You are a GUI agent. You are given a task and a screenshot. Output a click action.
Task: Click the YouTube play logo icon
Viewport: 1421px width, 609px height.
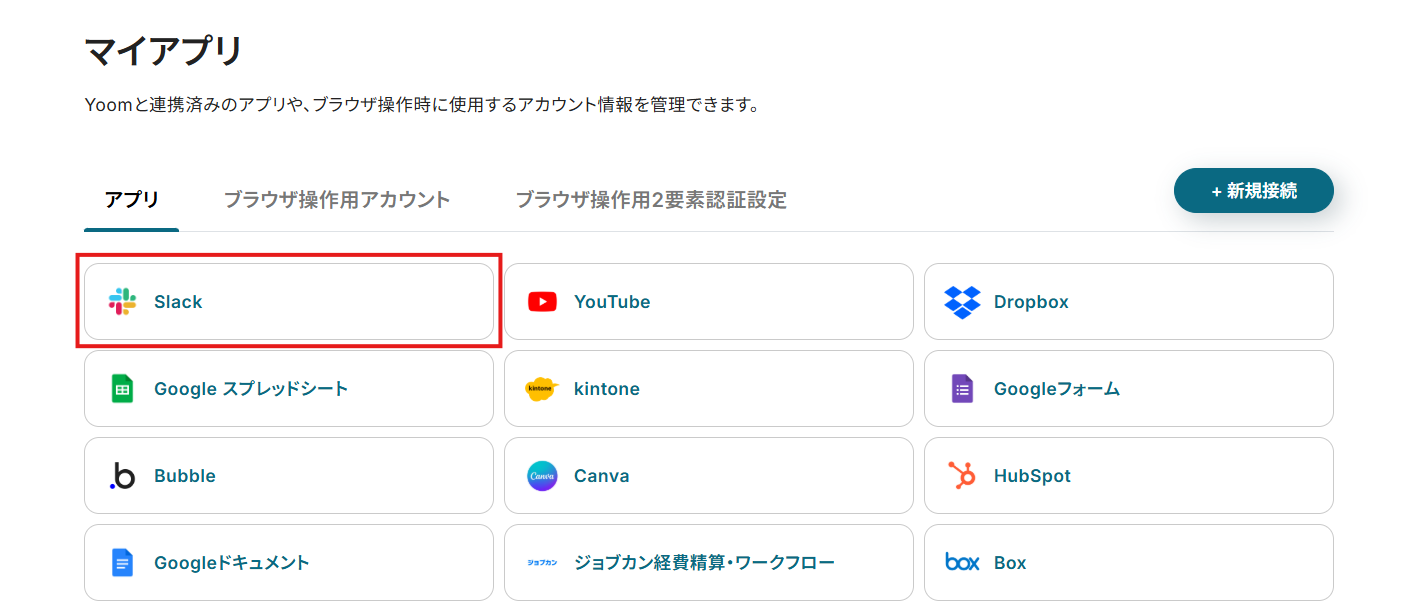coord(542,302)
